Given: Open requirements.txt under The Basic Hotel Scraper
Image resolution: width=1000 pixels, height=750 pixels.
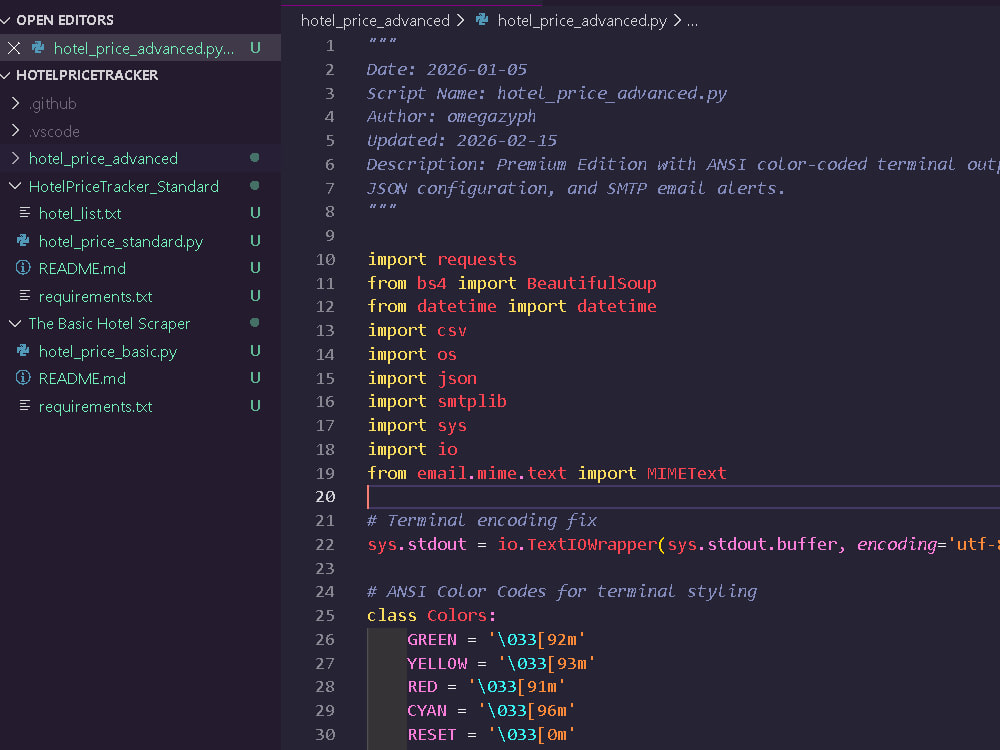Looking at the screenshot, I should 96,406.
